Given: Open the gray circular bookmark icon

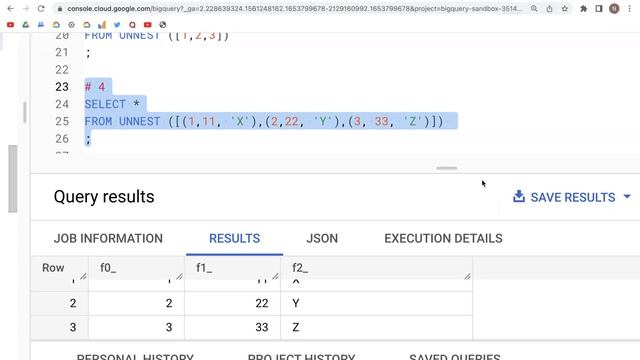Looking at the screenshot, I should (71, 25).
